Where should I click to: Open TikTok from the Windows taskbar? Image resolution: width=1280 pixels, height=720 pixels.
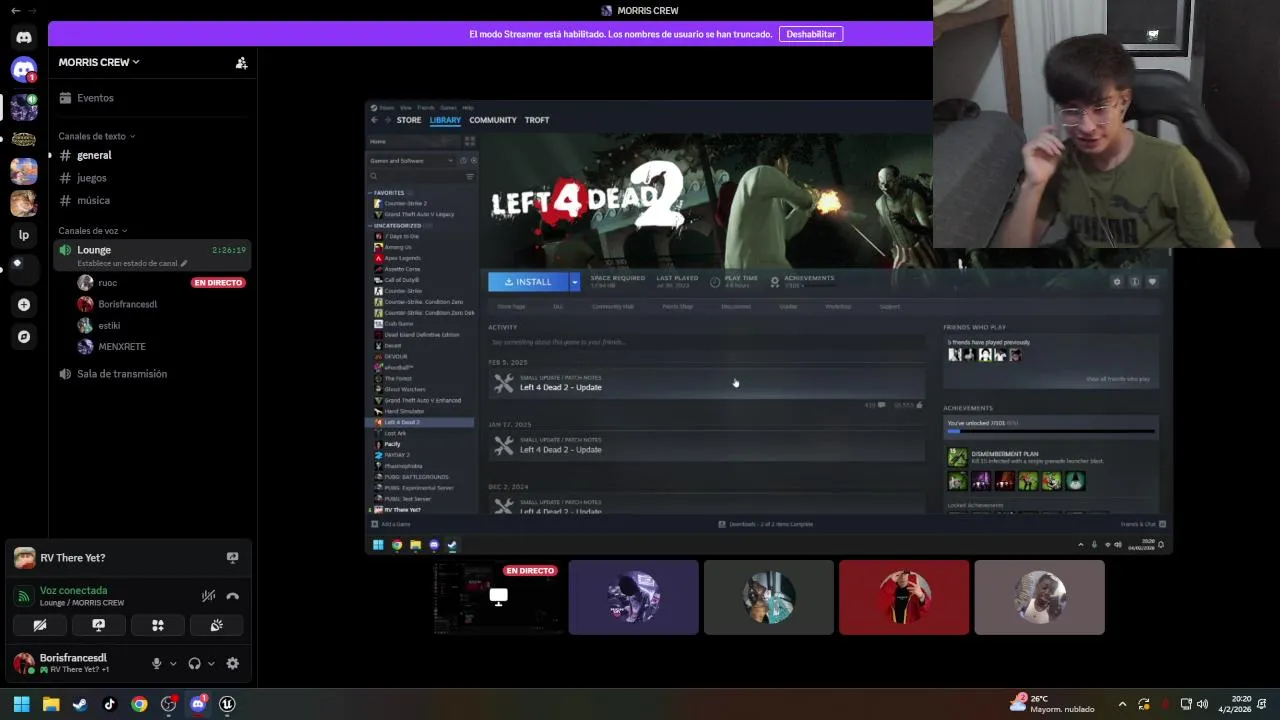coord(110,704)
